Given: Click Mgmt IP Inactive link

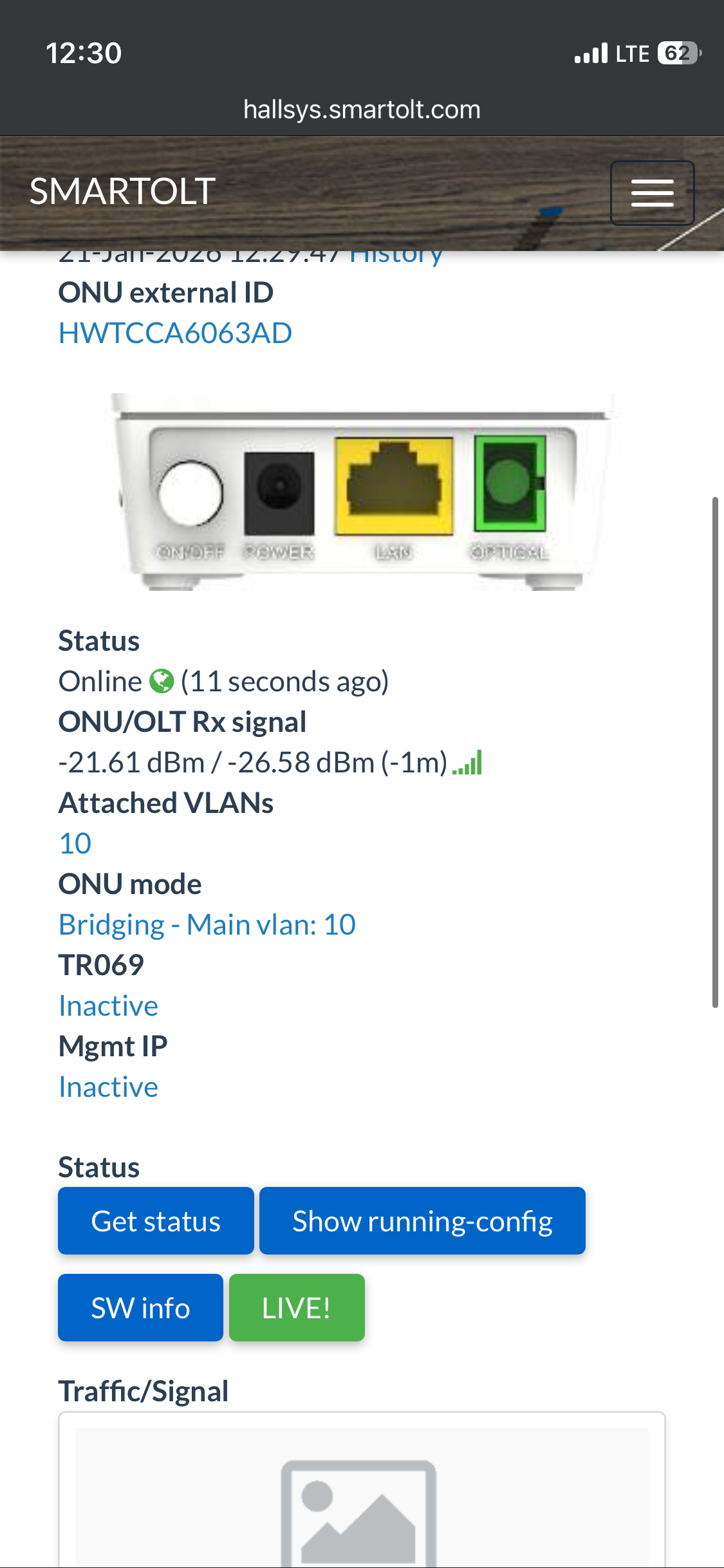Looking at the screenshot, I should (x=108, y=1087).
